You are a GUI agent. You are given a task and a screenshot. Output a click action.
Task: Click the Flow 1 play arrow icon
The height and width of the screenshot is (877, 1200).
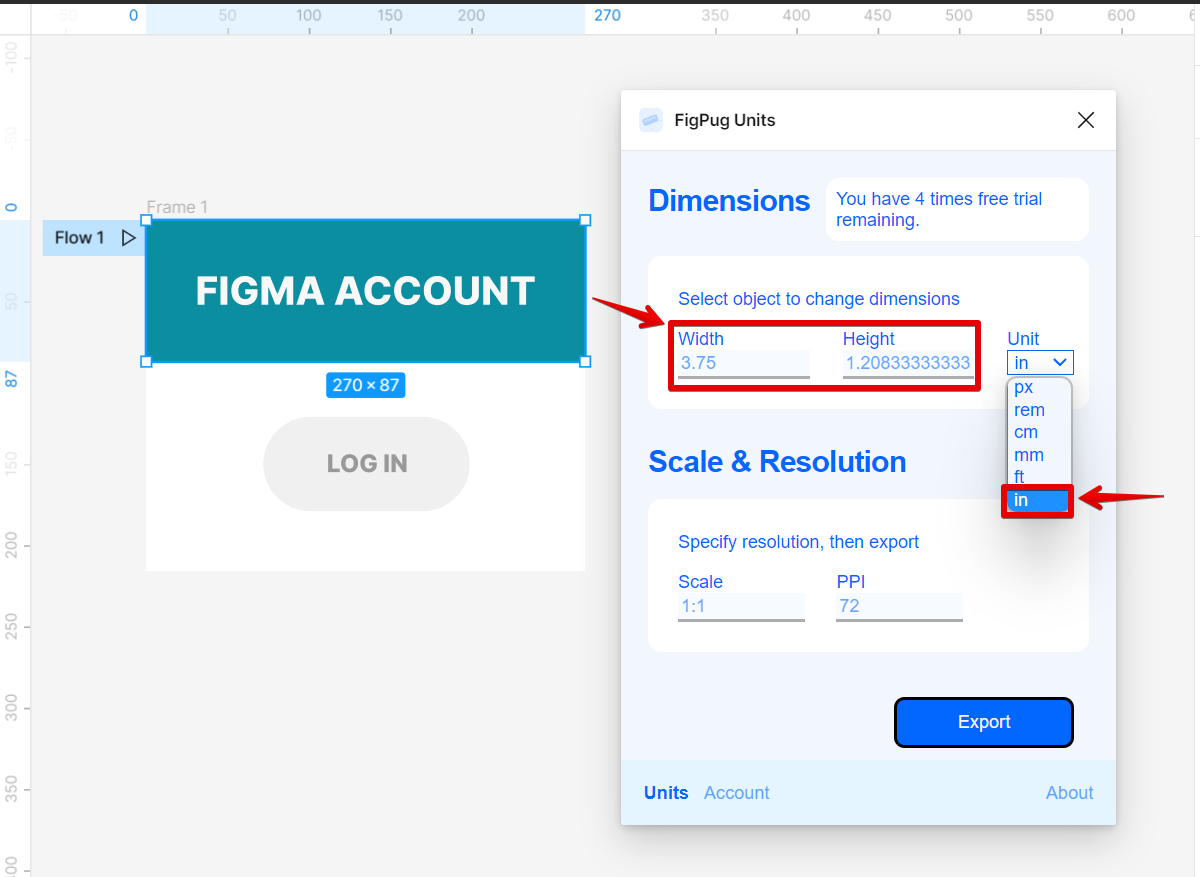[128, 238]
